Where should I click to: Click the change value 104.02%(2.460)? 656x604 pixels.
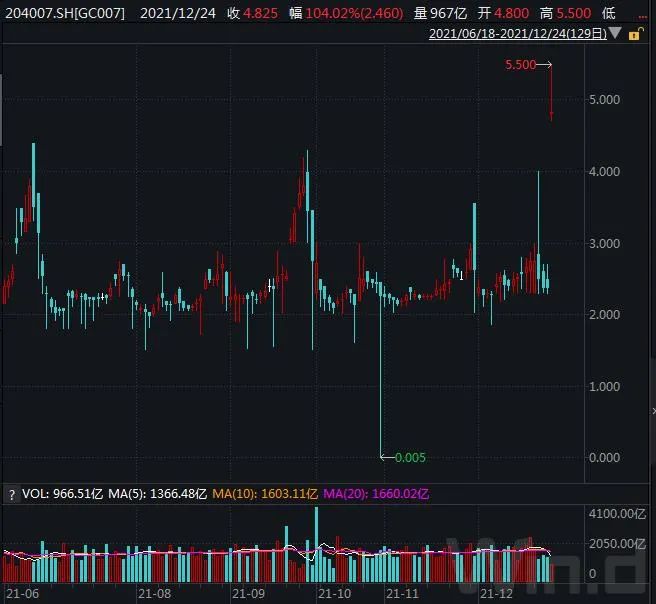click(x=354, y=13)
